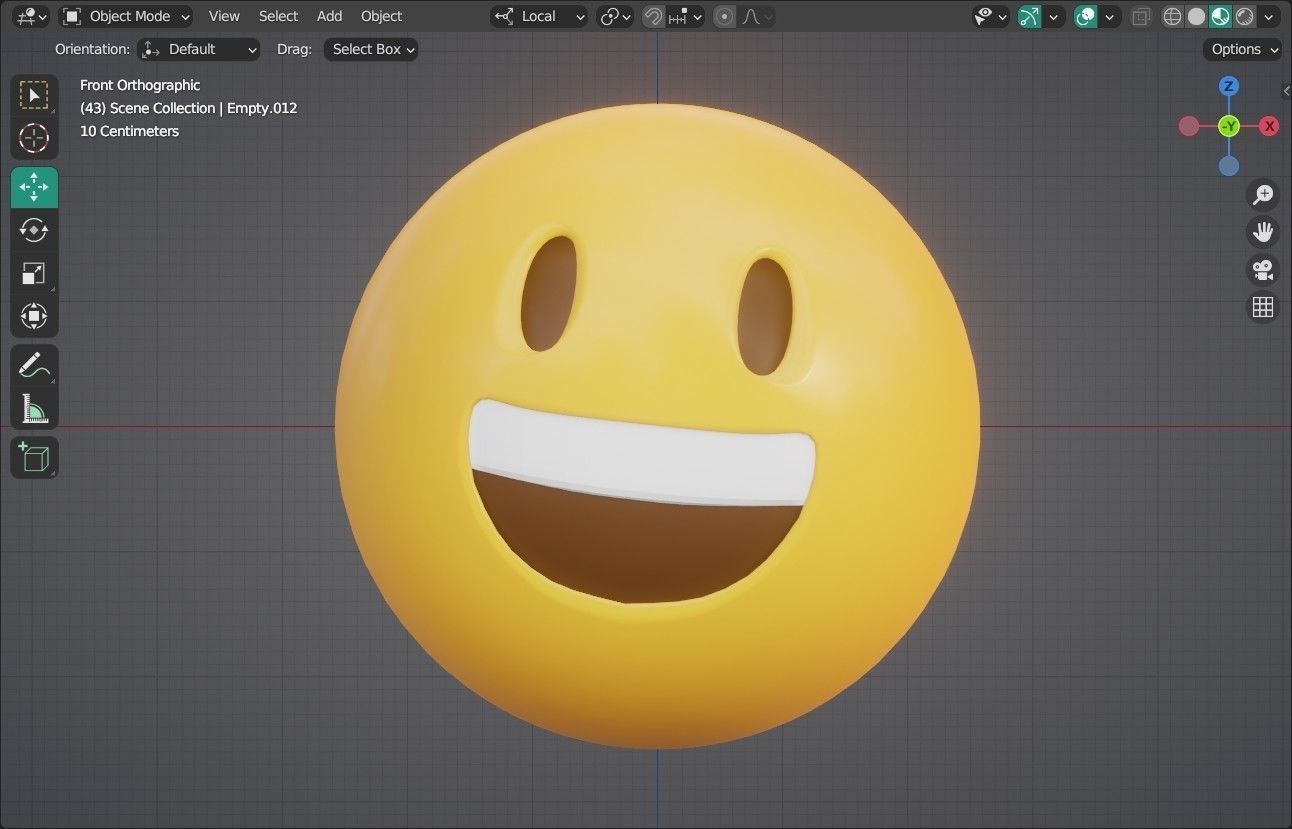Viewport: 1292px width, 829px height.
Task: Open the Orientation Default dropdown
Action: click(198, 49)
